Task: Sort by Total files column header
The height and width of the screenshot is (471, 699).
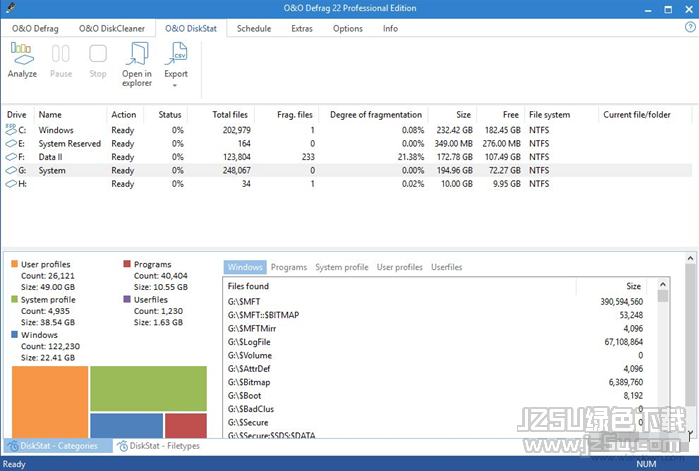Action: click(222, 115)
